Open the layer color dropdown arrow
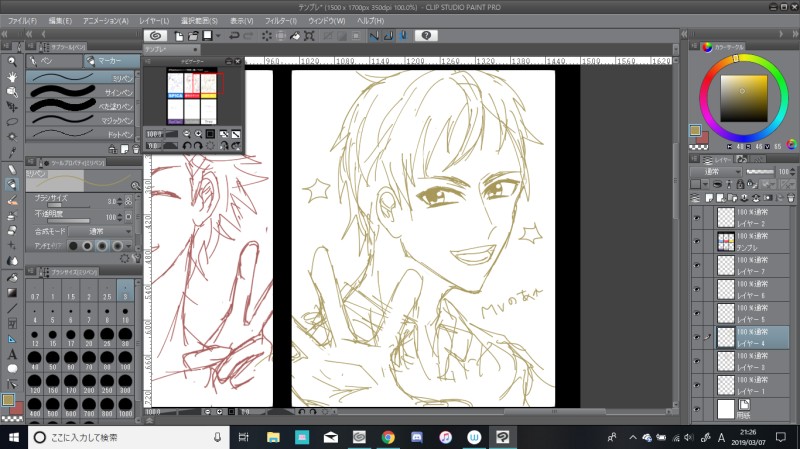This screenshot has width=800, height=449. point(705,184)
